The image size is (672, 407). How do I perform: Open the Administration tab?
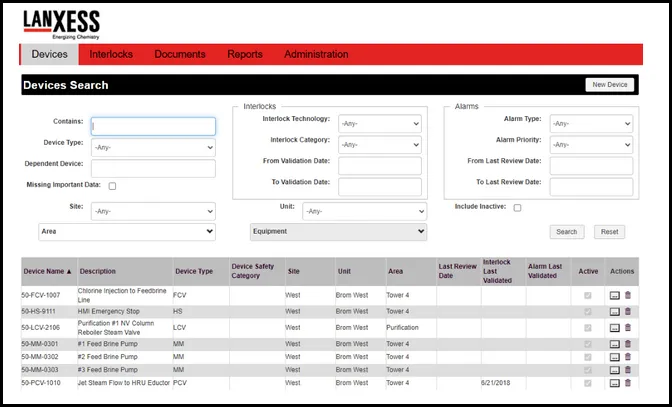(x=316, y=54)
